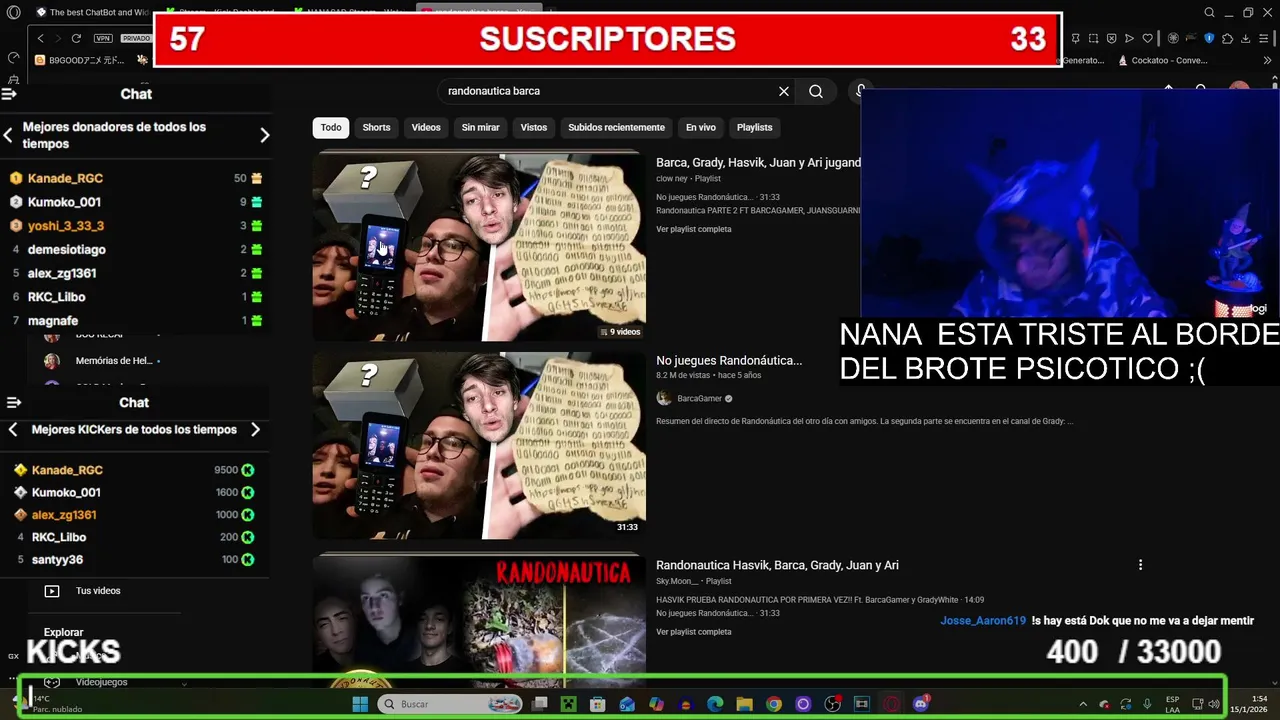The height and width of the screenshot is (720, 1280).
Task: Open 'No juegues Randonáutica...' video title
Action: (729, 361)
